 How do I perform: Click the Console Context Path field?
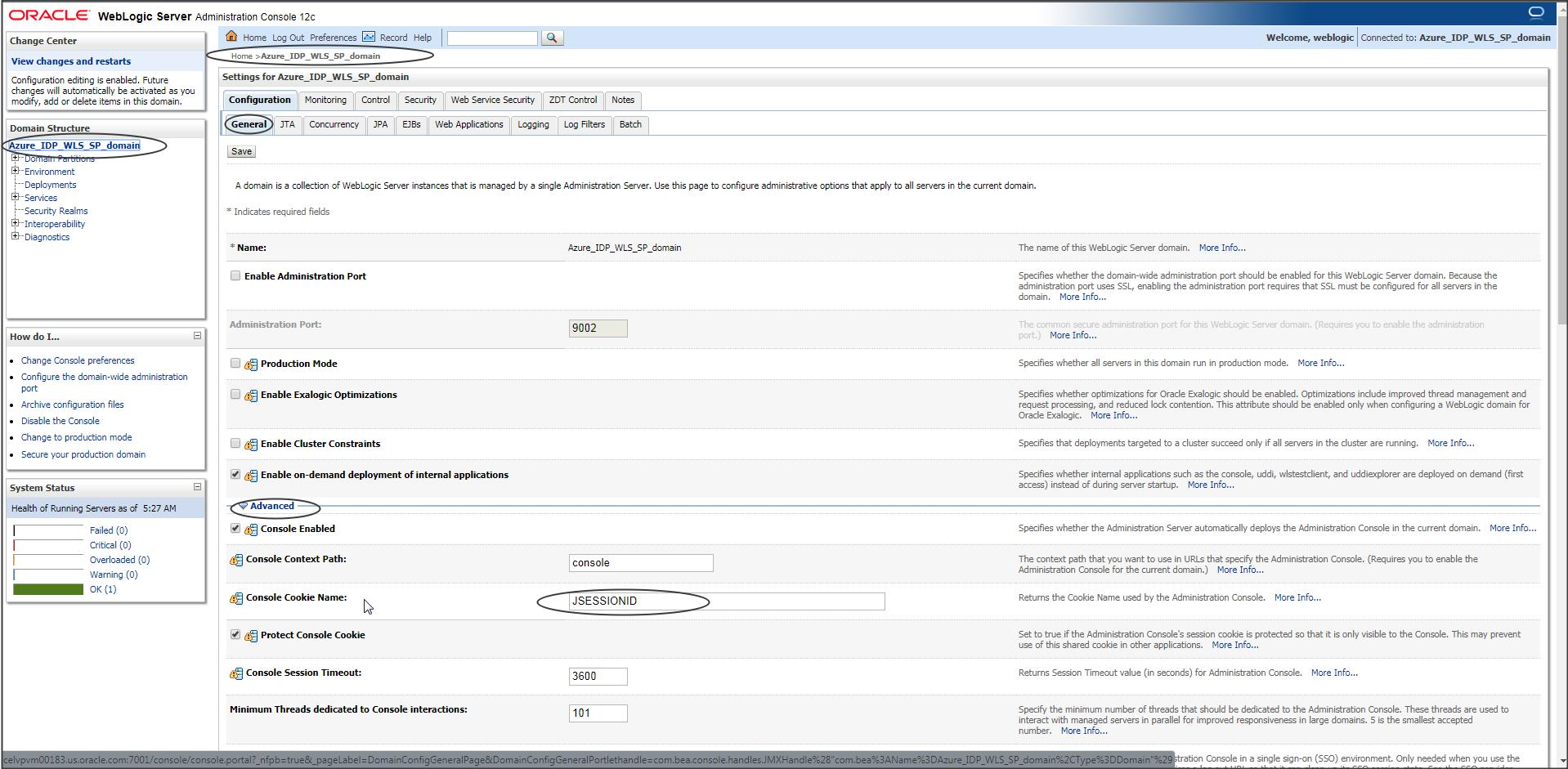641,563
